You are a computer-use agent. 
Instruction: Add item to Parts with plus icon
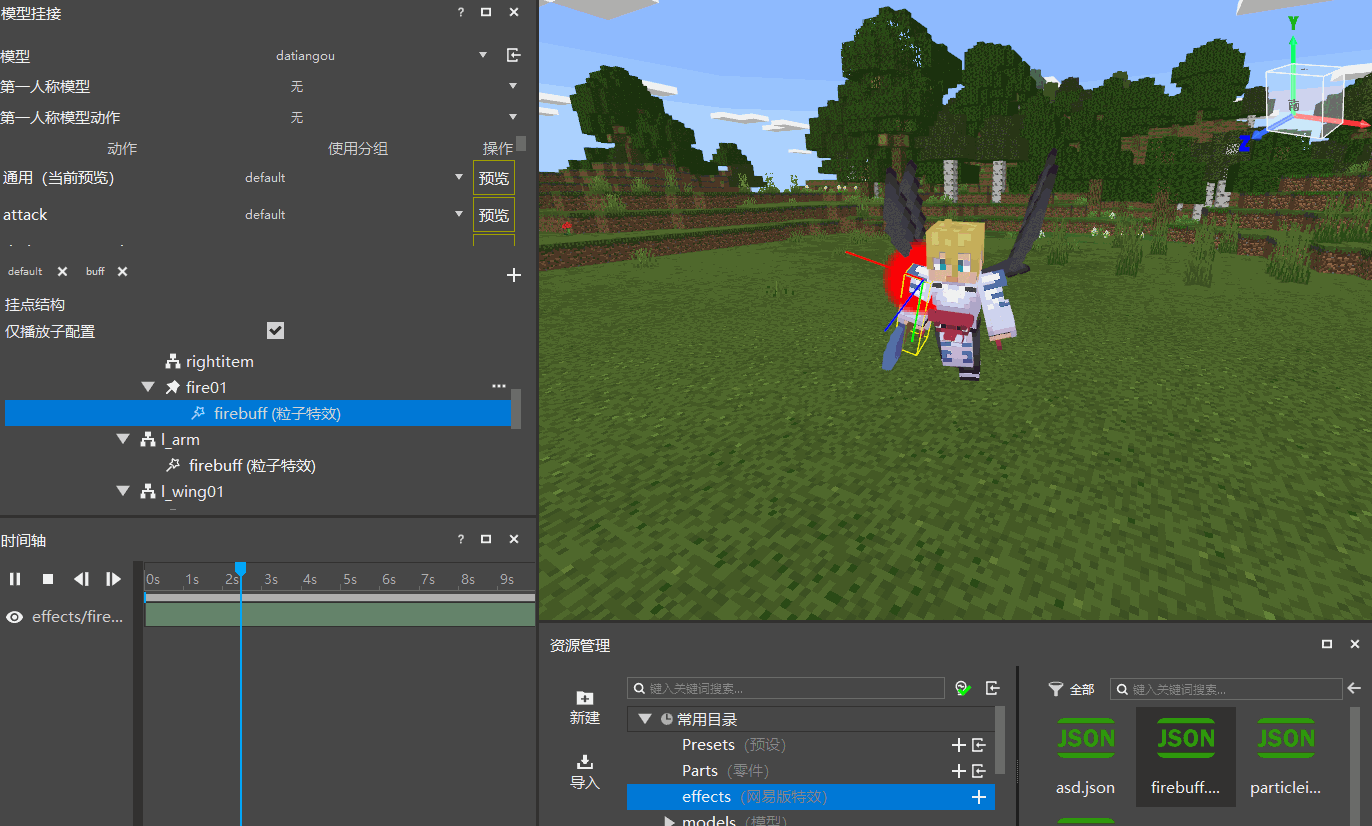pos(958,771)
